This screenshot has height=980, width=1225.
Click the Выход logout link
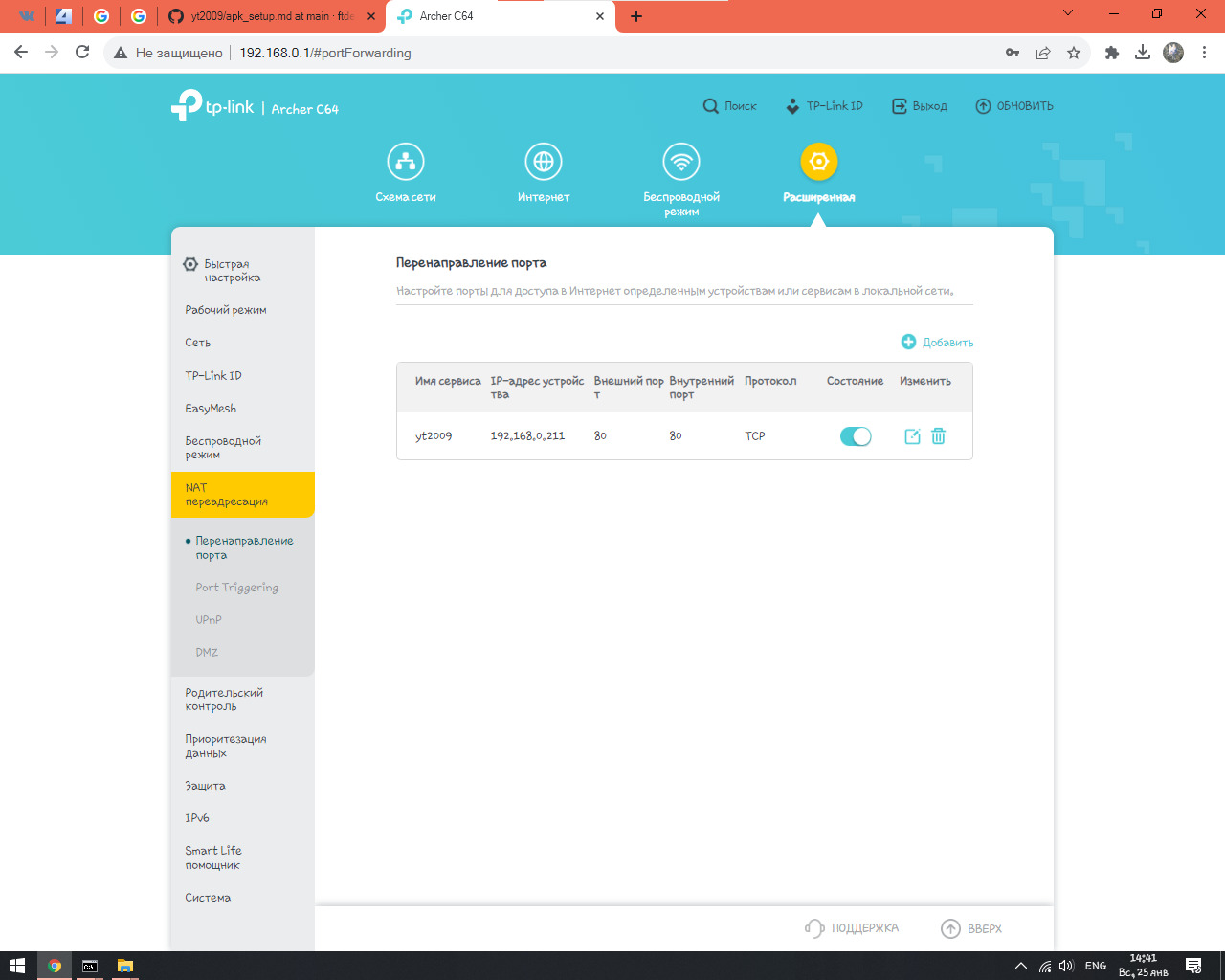click(x=920, y=106)
